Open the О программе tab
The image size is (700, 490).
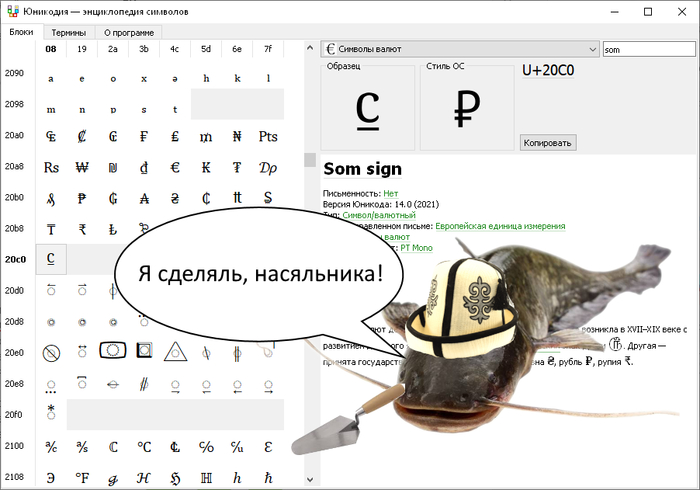click(x=126, y=32)
